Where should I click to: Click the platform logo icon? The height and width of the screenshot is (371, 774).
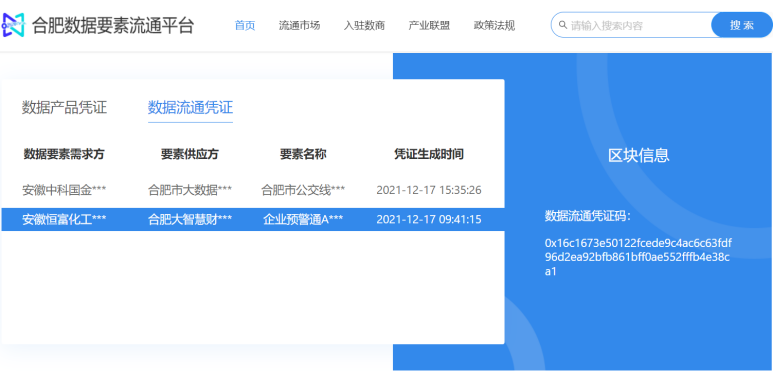(x=13, y=26)
